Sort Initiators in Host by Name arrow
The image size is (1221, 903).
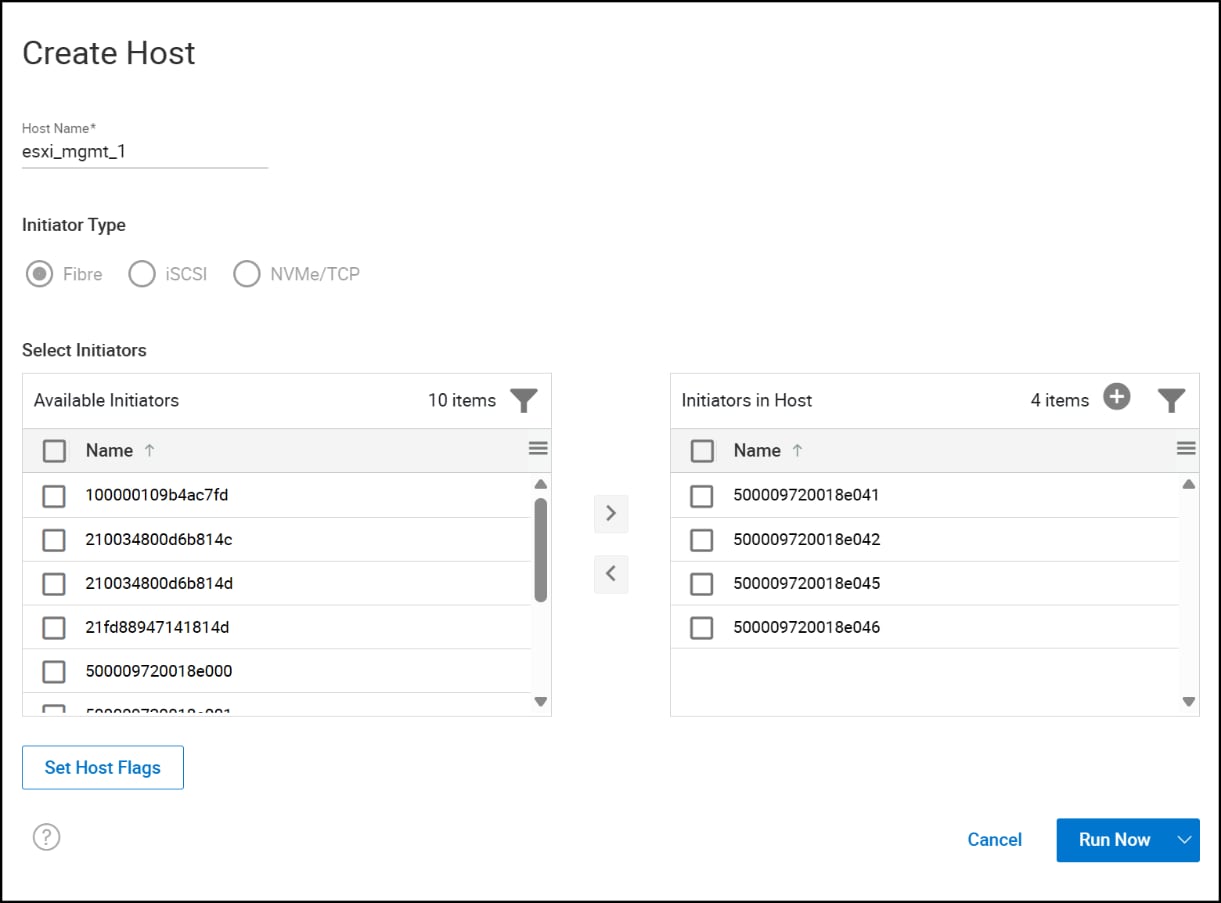797,451
